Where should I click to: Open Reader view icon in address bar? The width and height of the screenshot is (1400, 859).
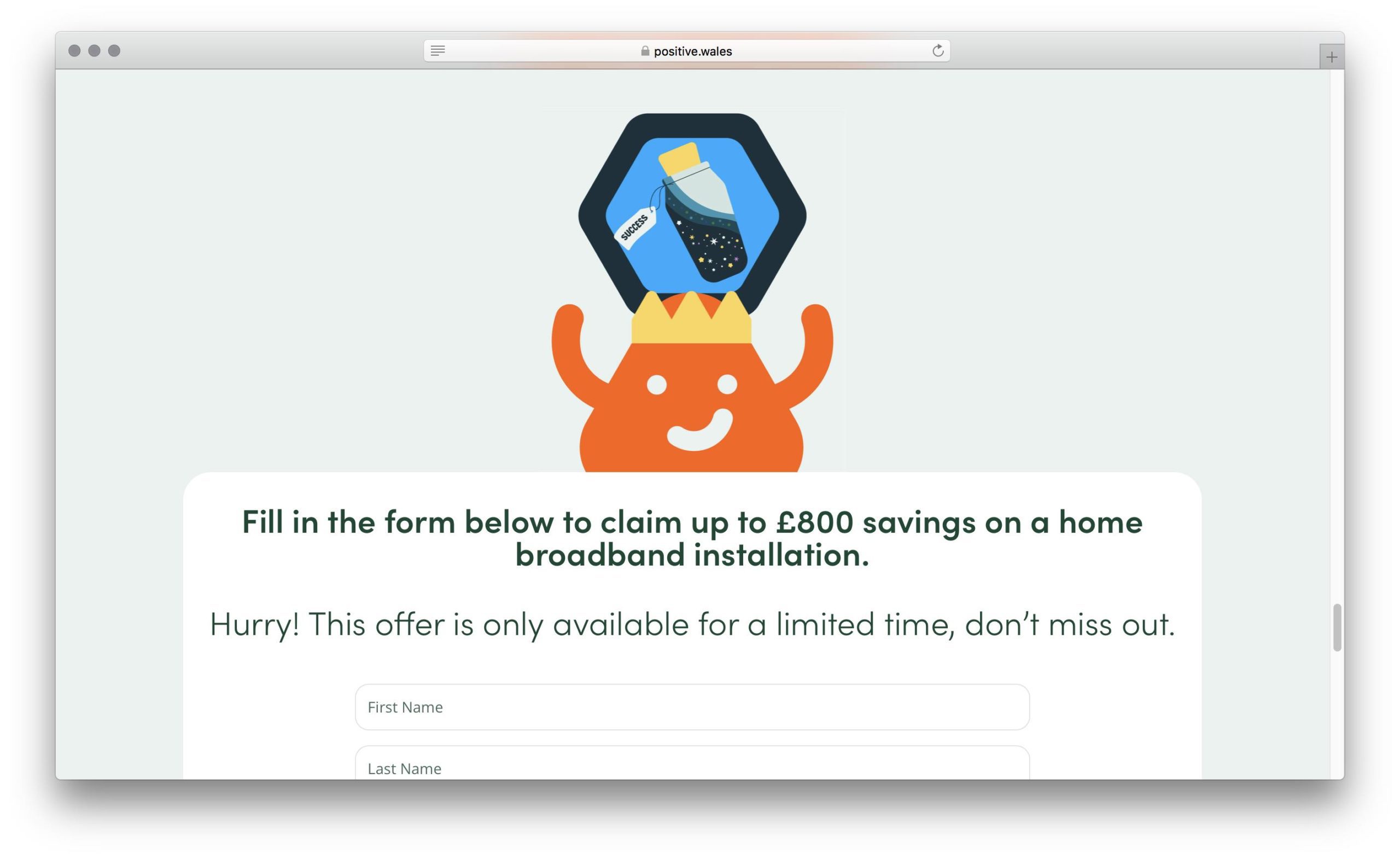[437, 51]
